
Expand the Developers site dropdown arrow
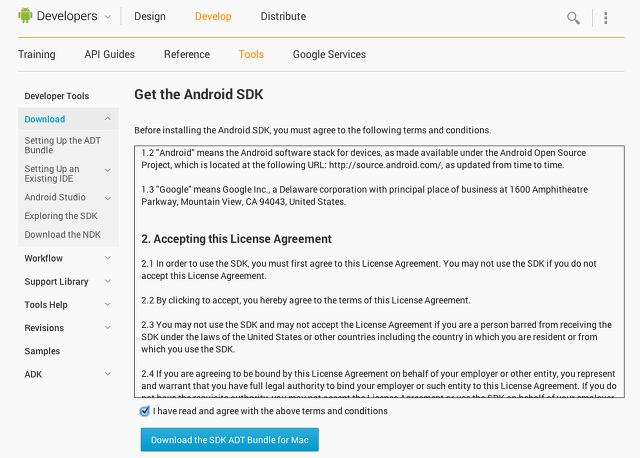tap(108, 17)
